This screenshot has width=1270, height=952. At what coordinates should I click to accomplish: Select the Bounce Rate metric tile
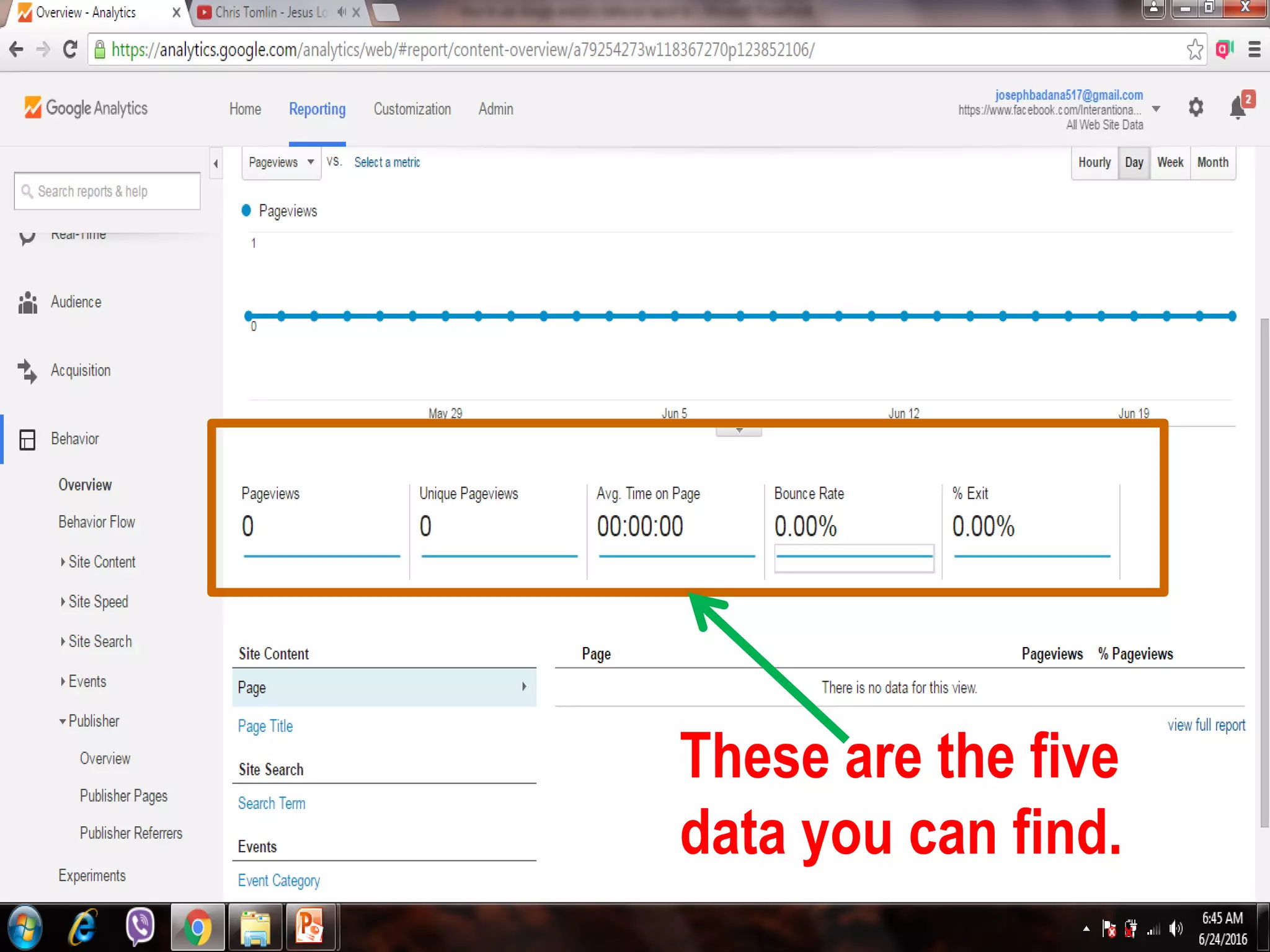coord(854,531)
